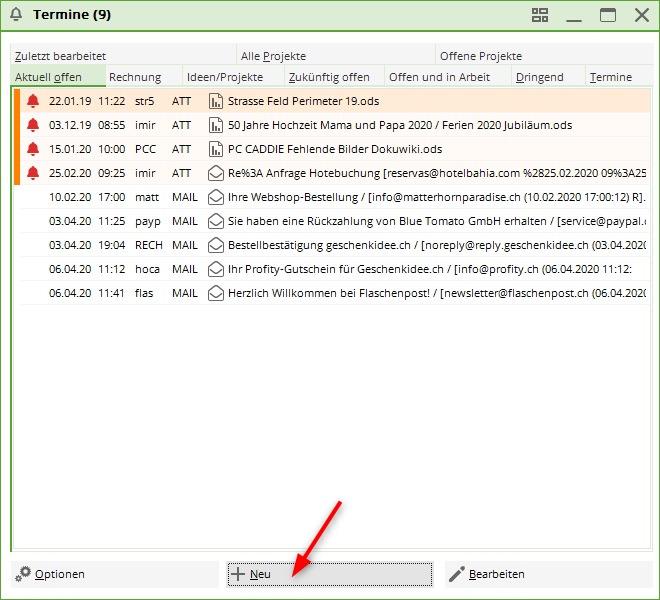Click red bell on 50 Jahre Hochzeit row
Viewport: 660px width, 600px height.
pyautogui.click(x=33, y=125)
